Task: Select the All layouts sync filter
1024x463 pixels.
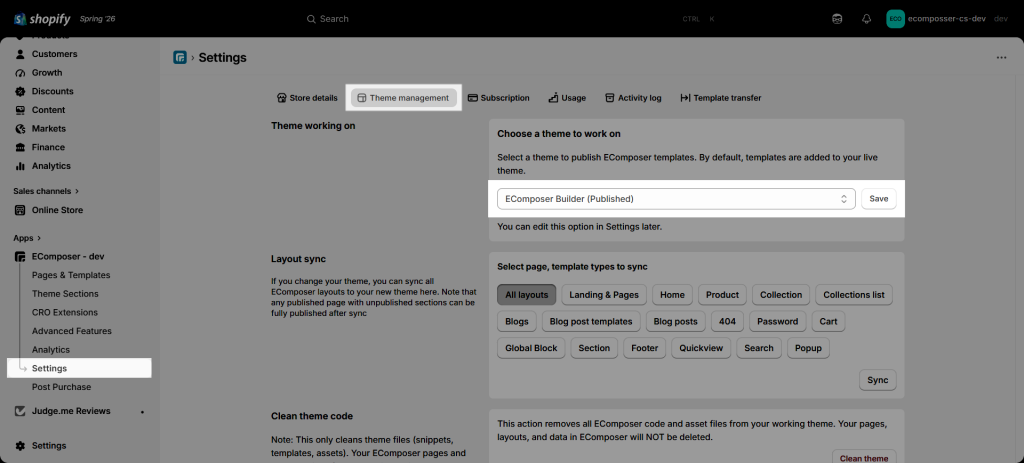Action: click(526, 295)
